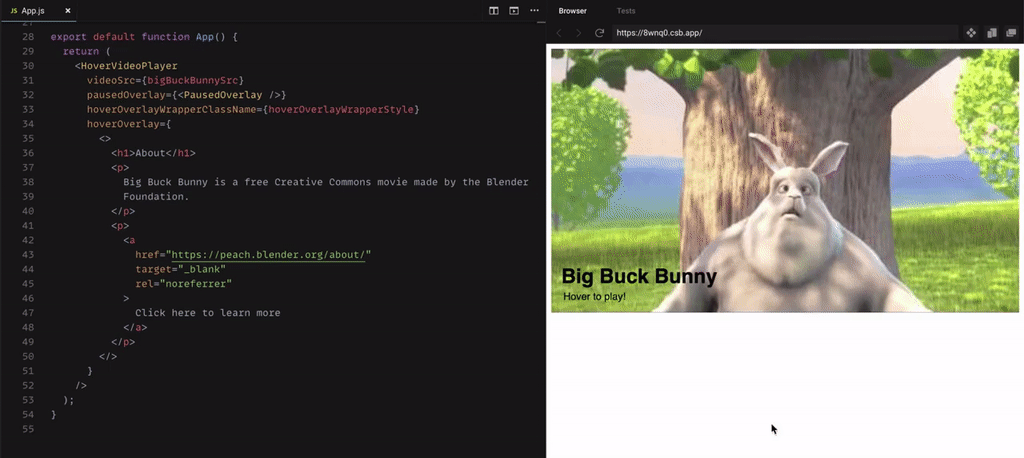Switch to the Browser tab
The image size is (1024, 458).
[573, 11]
